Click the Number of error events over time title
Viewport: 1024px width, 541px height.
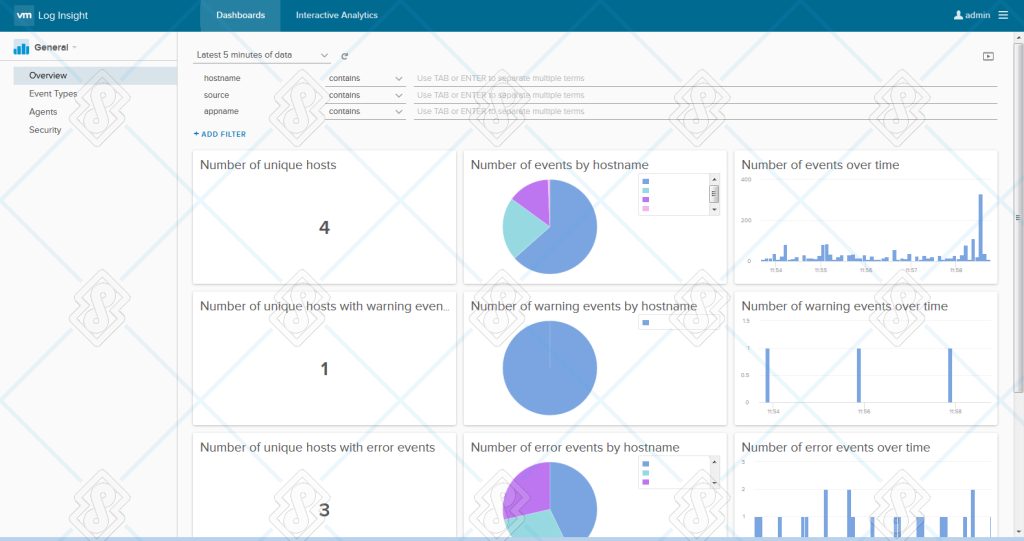click(x=836, y=448)
